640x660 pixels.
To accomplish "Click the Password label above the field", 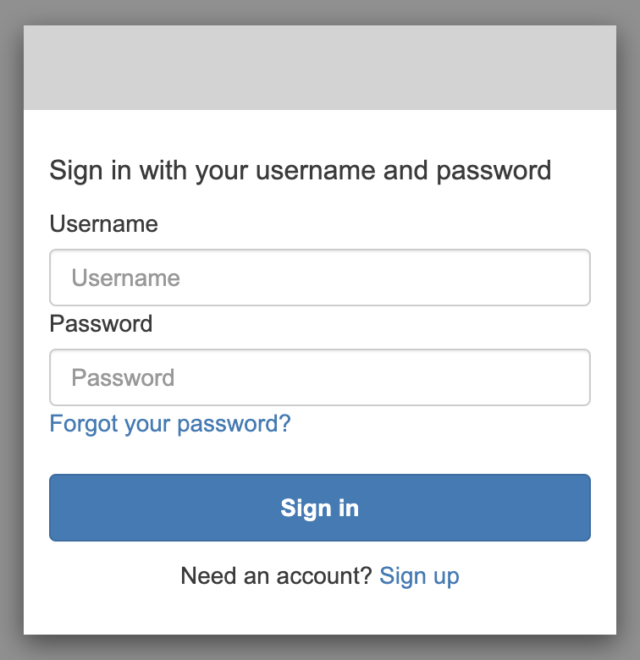I will 101,324.
